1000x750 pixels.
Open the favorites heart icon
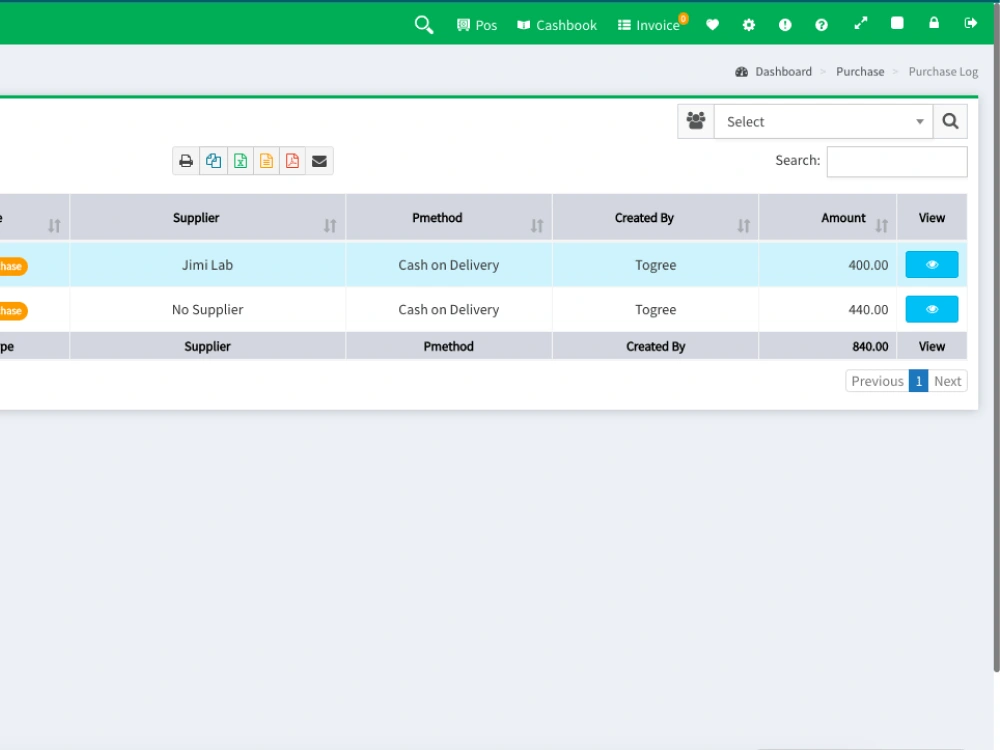coord(712,24)
